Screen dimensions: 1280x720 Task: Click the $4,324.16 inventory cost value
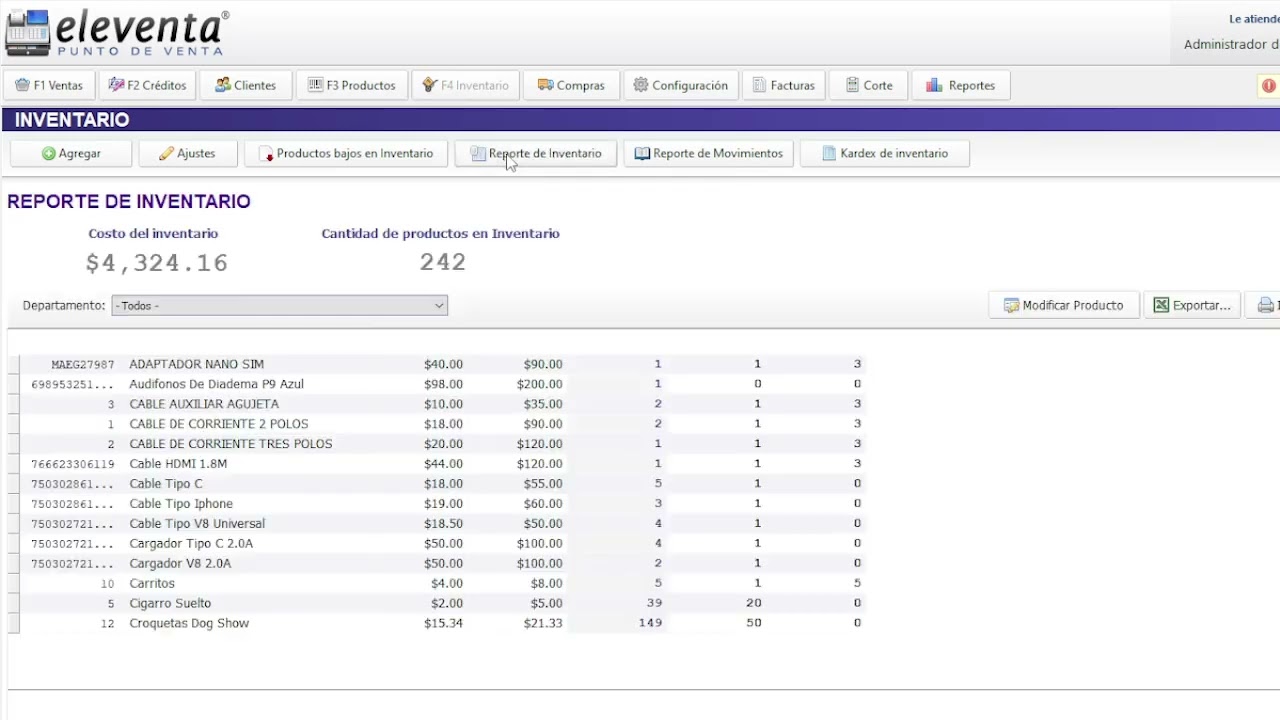[x=157, y=263]
